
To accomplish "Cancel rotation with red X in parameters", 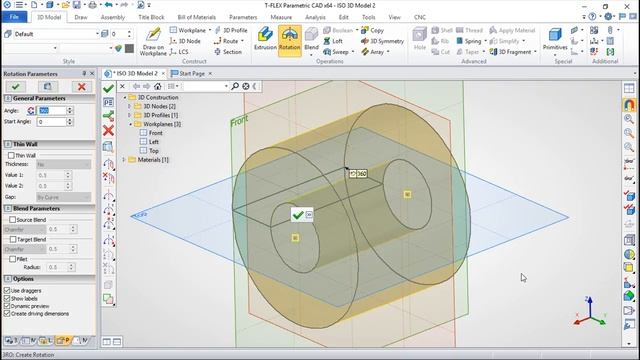I will point(82,87).
